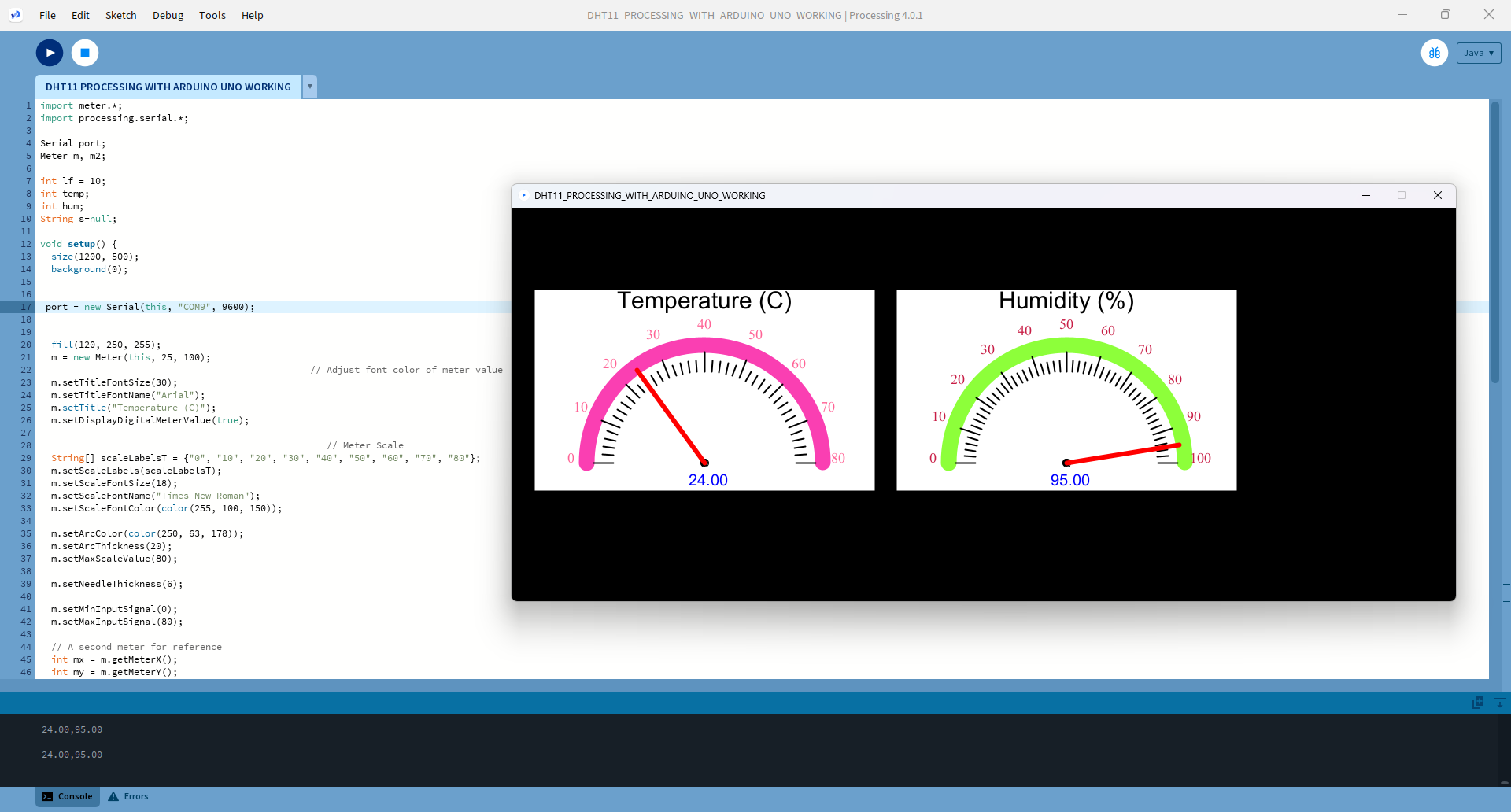The image size is (1511, 812).
Task: Minimize the sketch output window
Action: (x=1366, y=195)
